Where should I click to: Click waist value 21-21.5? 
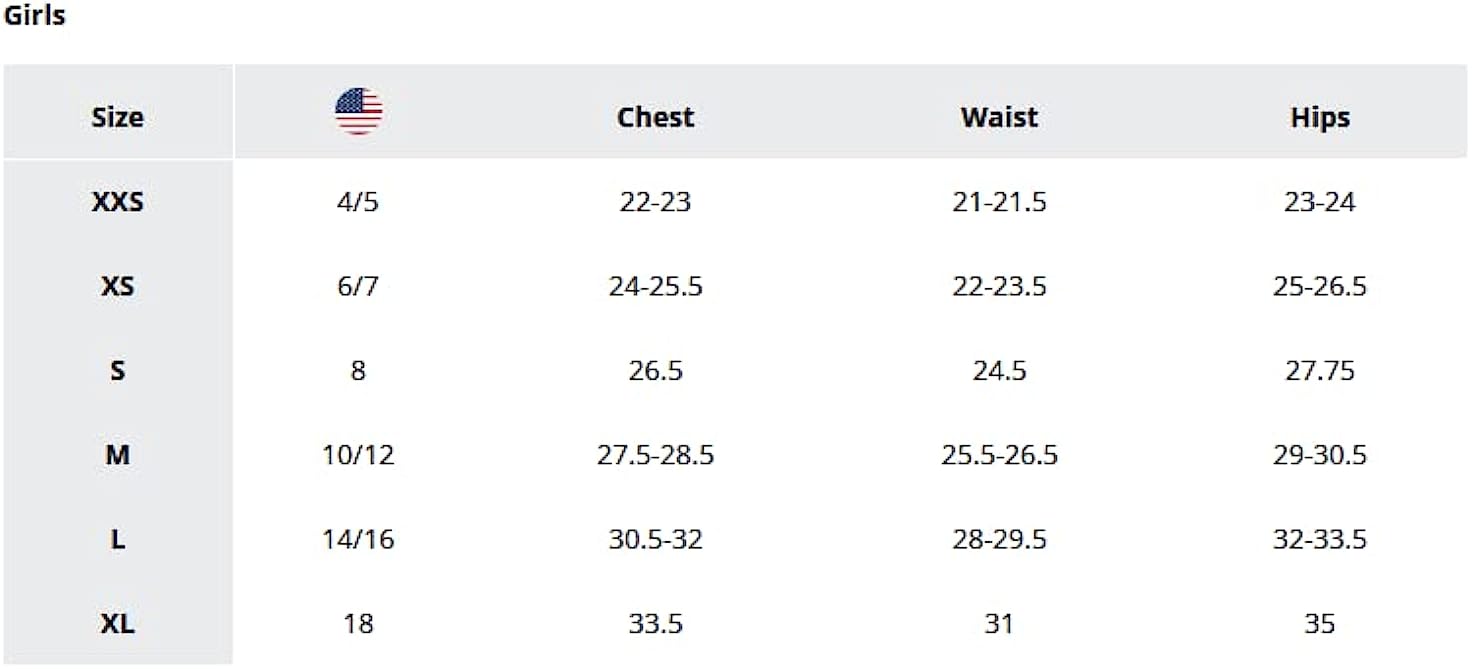[x=999, y=202]
